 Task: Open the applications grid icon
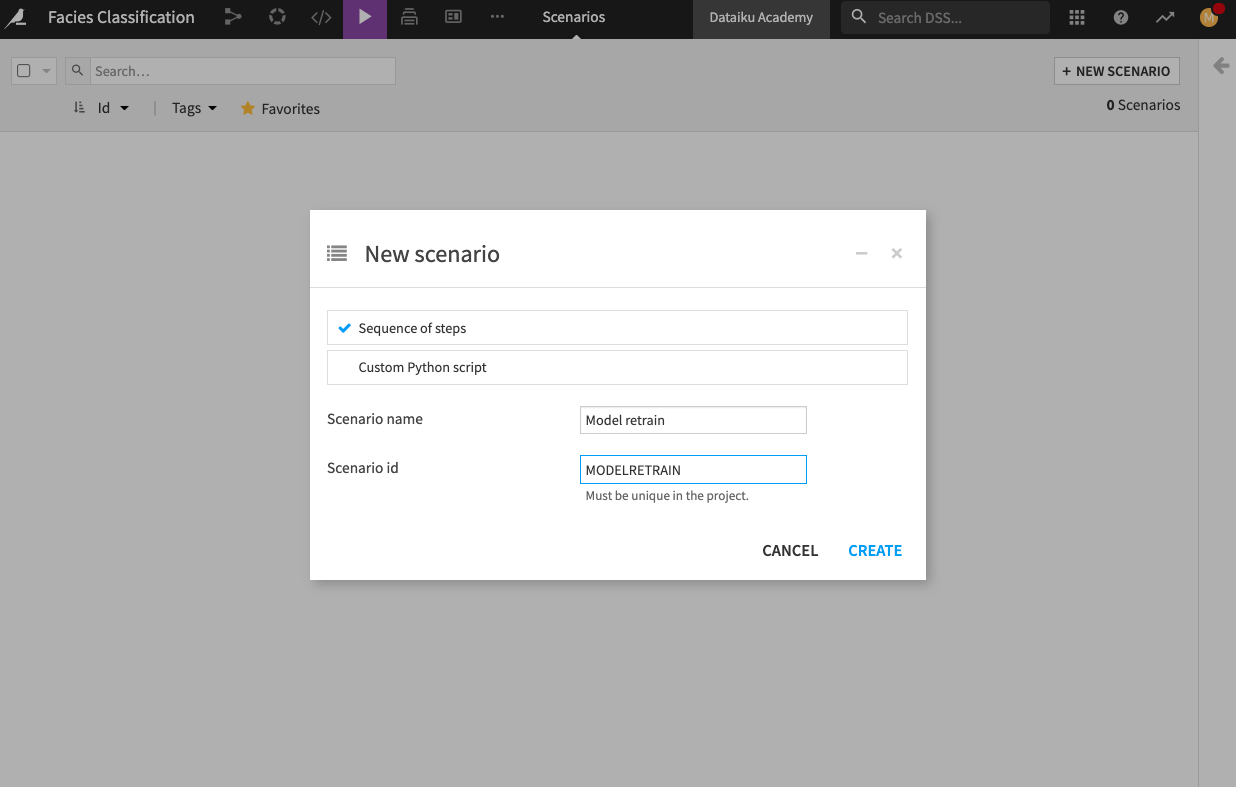(x=1077, y=17)
